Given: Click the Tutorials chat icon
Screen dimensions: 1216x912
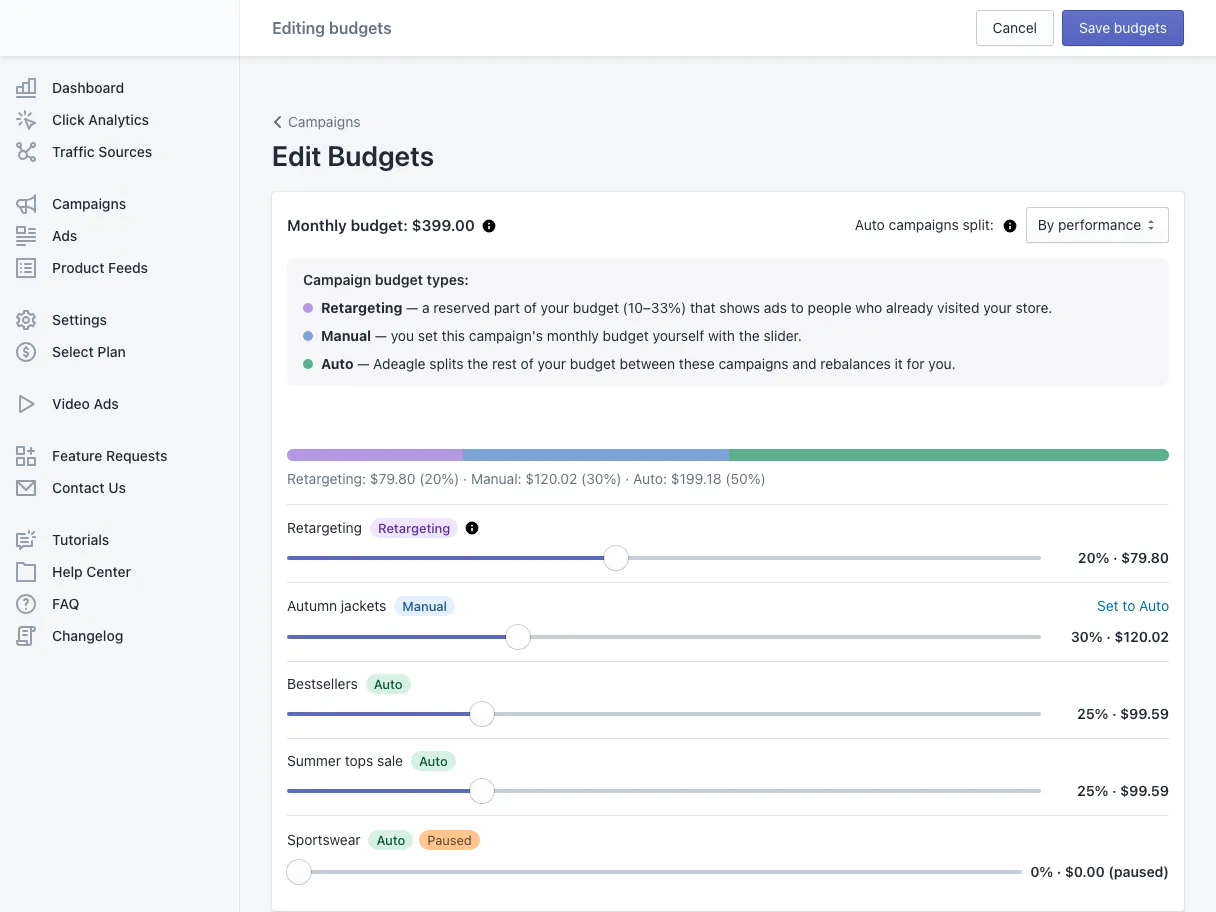Looking at the screenshot, I should pos(26,540).
